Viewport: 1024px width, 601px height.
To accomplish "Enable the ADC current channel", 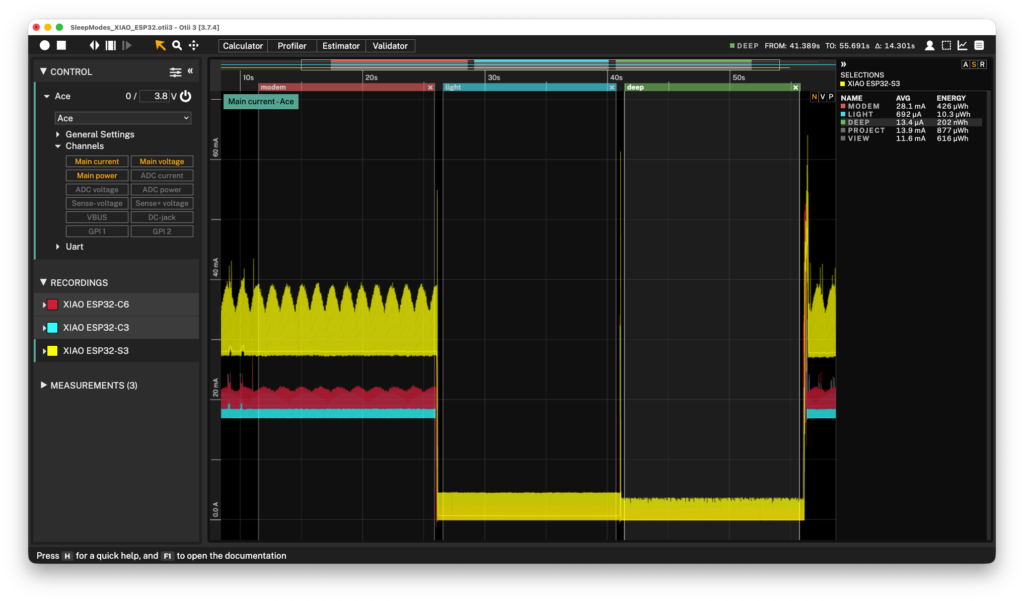I will tap(161, 175).
